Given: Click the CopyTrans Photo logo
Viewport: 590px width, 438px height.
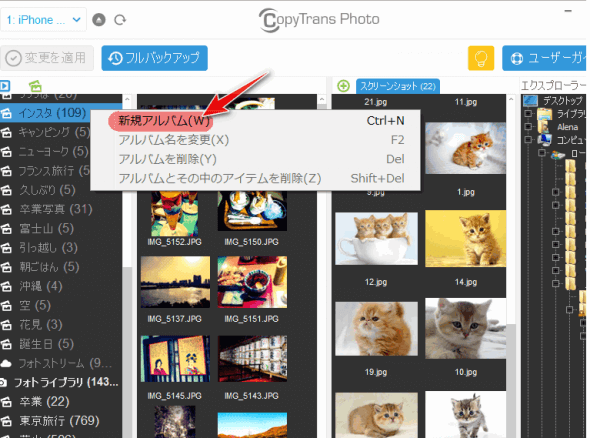Looking at the screenshot, I should pyautogui.click(x=319, y=20).
